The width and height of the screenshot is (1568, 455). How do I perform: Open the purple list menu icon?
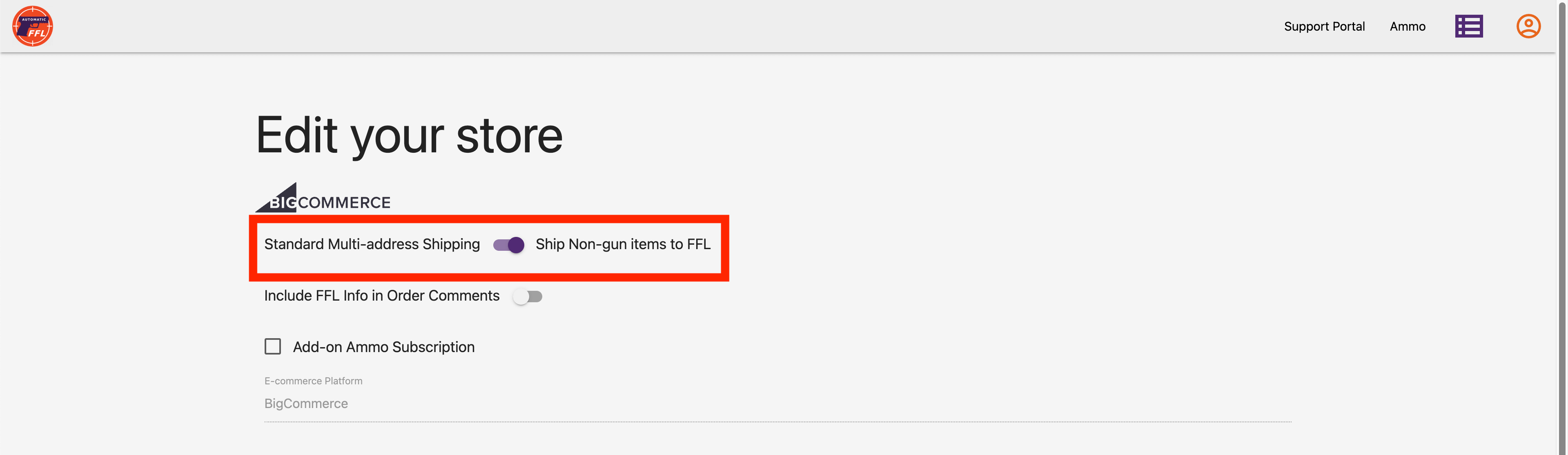(x=1468, y=26)
